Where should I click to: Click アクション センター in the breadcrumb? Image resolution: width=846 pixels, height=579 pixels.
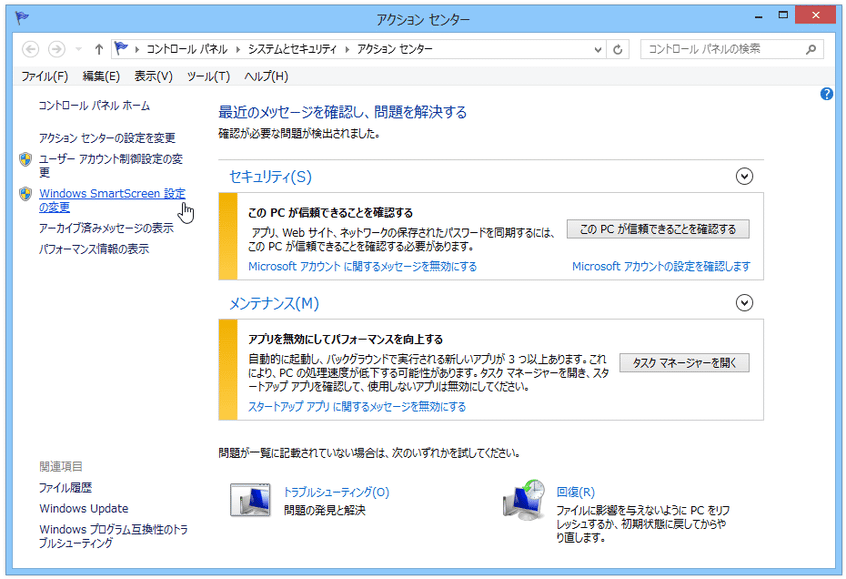[x=394, y=50]
